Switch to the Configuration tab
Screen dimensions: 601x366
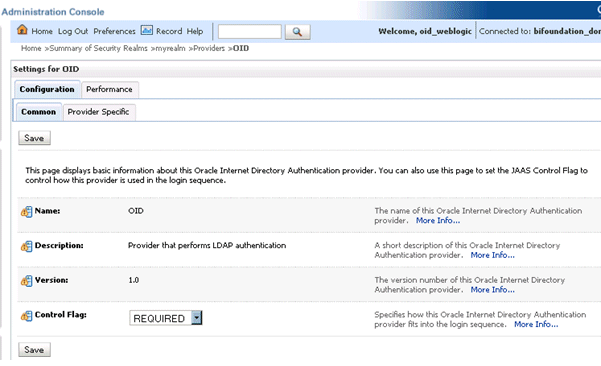(x=47, y=89)
